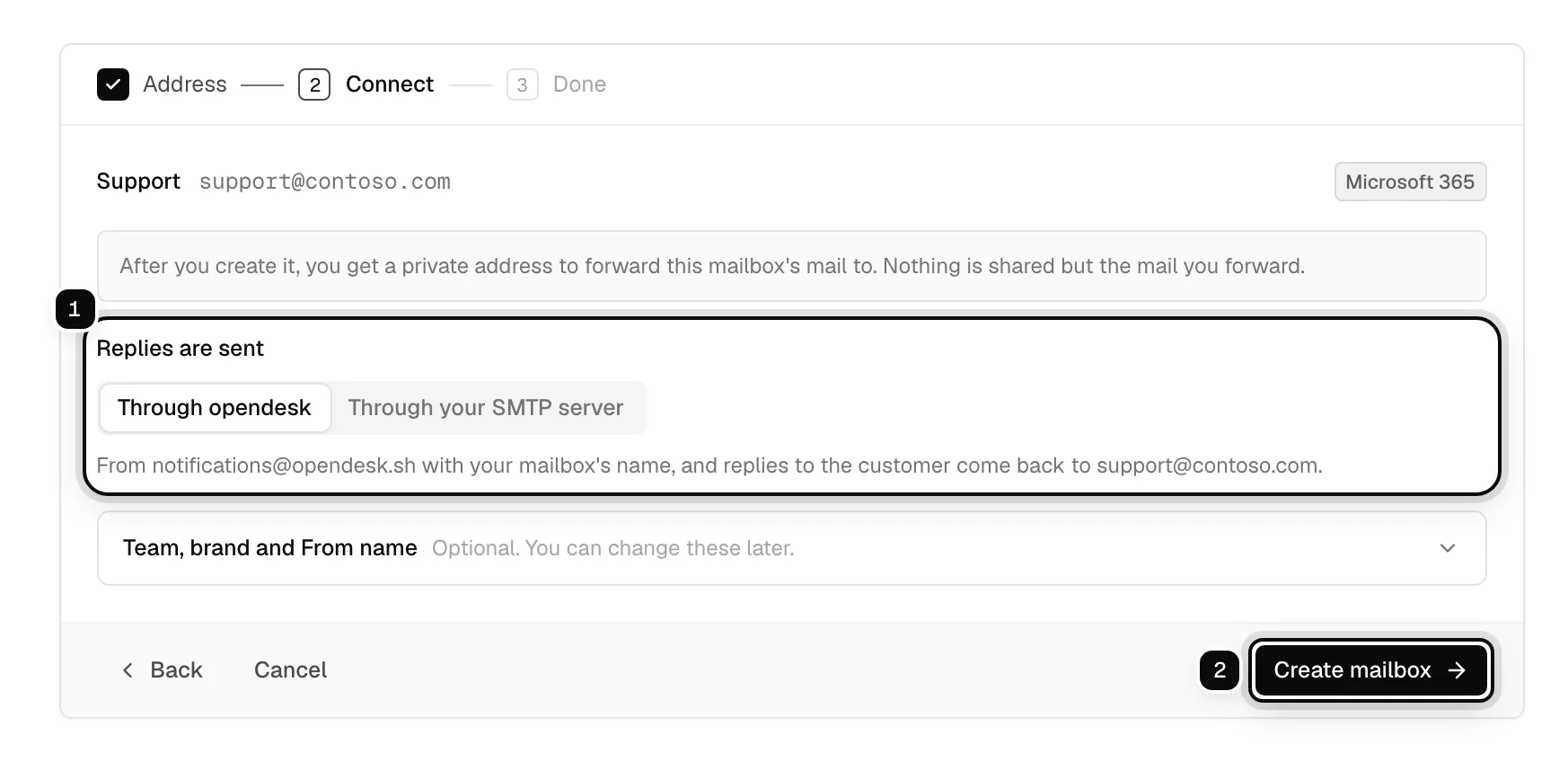Click 'Optional. You can change these later.' text
Viewport: 1568px width, 762px height.
tap(613, 548)
